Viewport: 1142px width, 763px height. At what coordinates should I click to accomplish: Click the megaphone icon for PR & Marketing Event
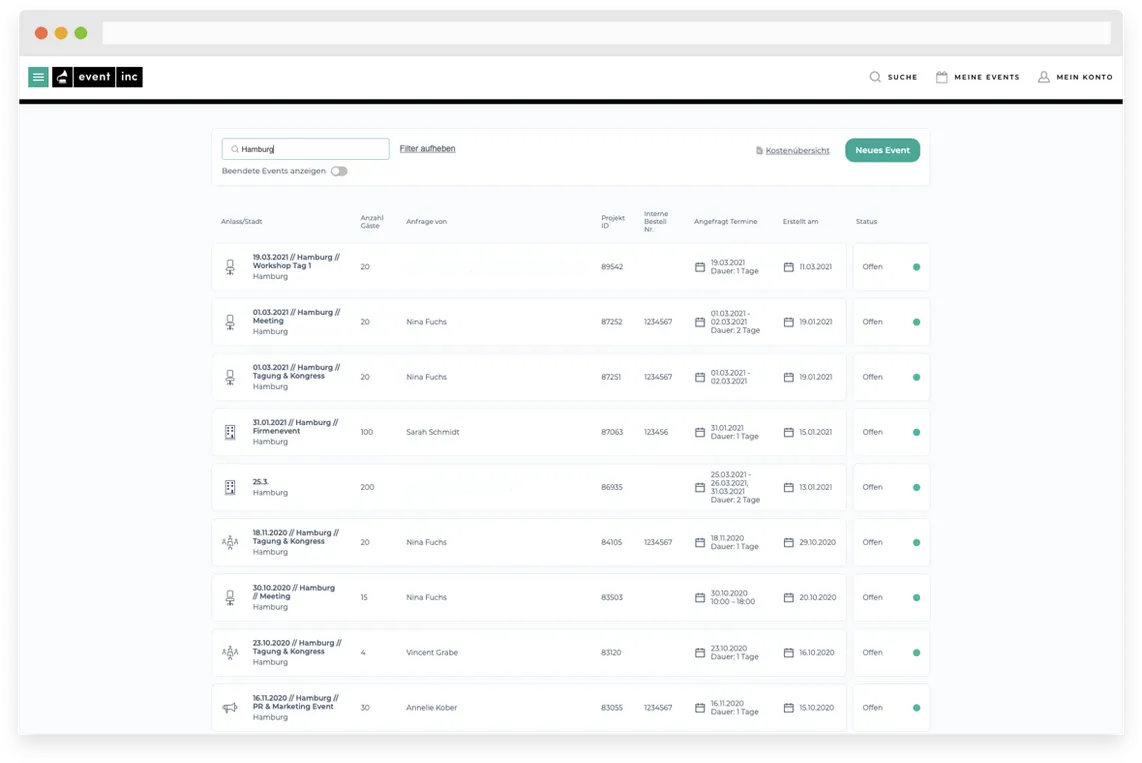click(x=230, y=708)
